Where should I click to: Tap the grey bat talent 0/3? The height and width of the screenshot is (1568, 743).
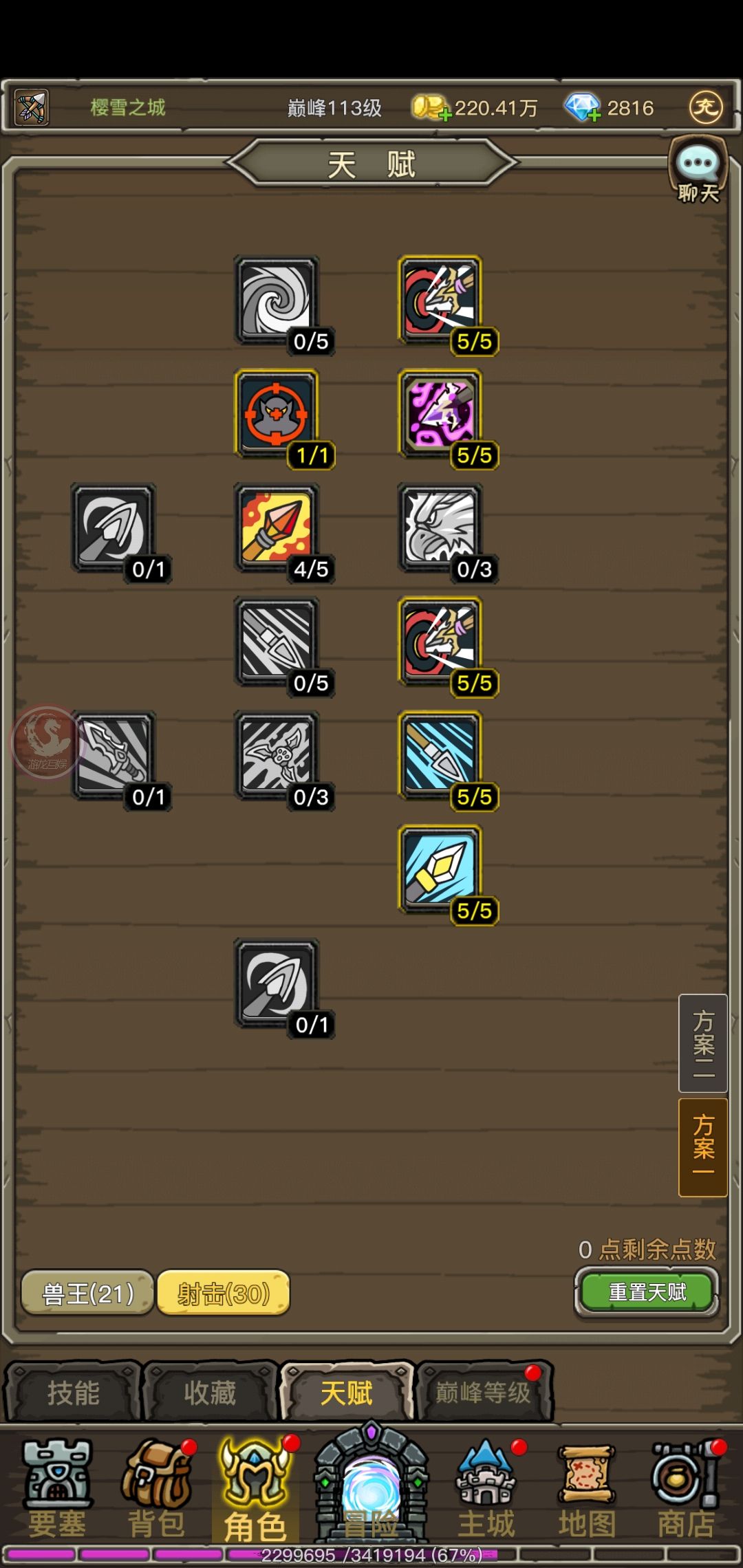pos(277,756)
